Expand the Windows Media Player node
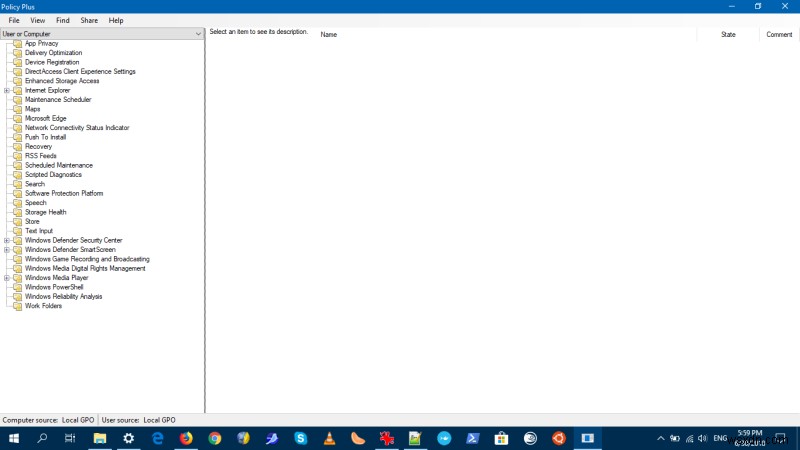Screen dimensions: 800x450 (x=7, y=278)
